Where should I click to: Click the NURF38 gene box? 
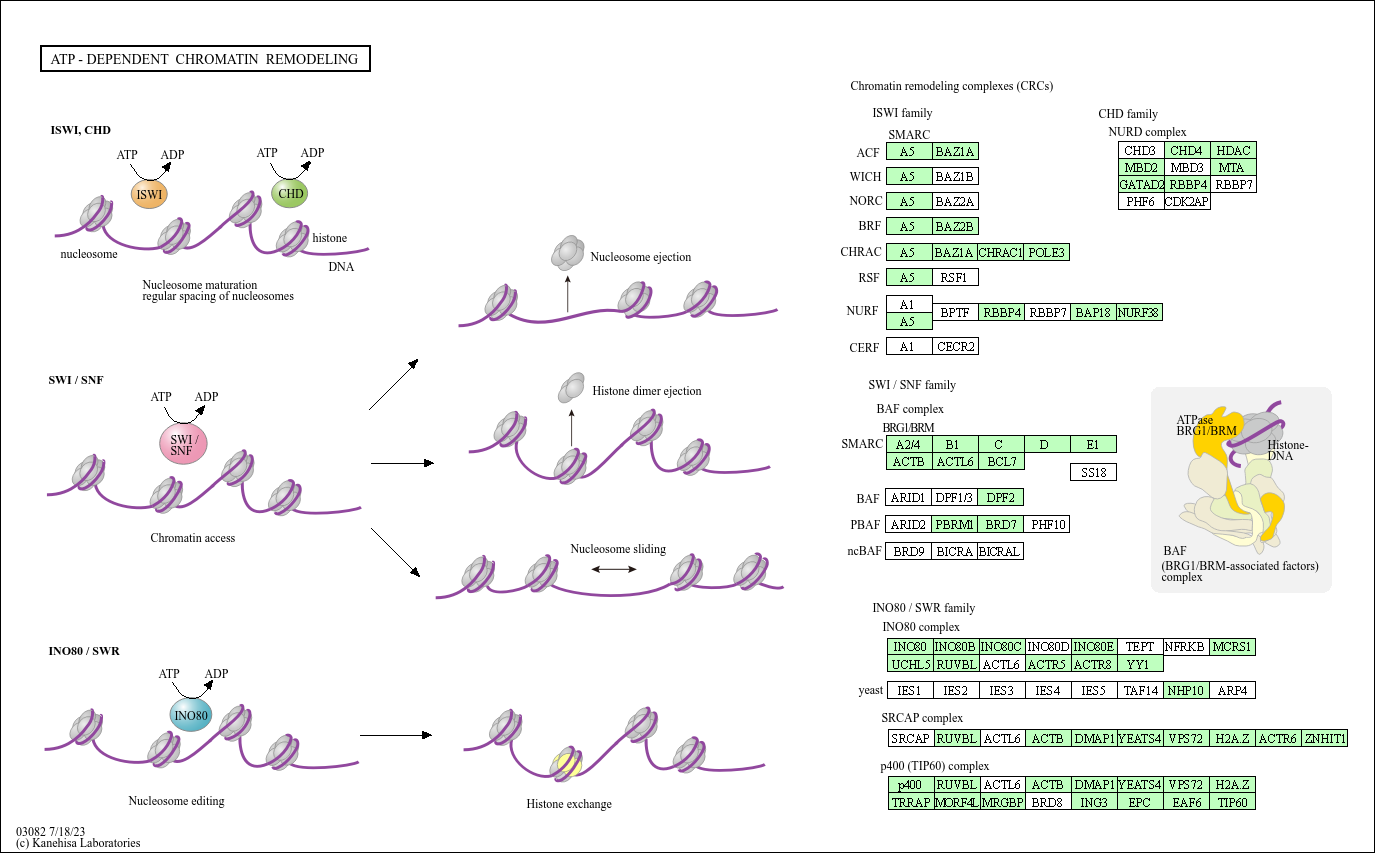coord(1139,312)
